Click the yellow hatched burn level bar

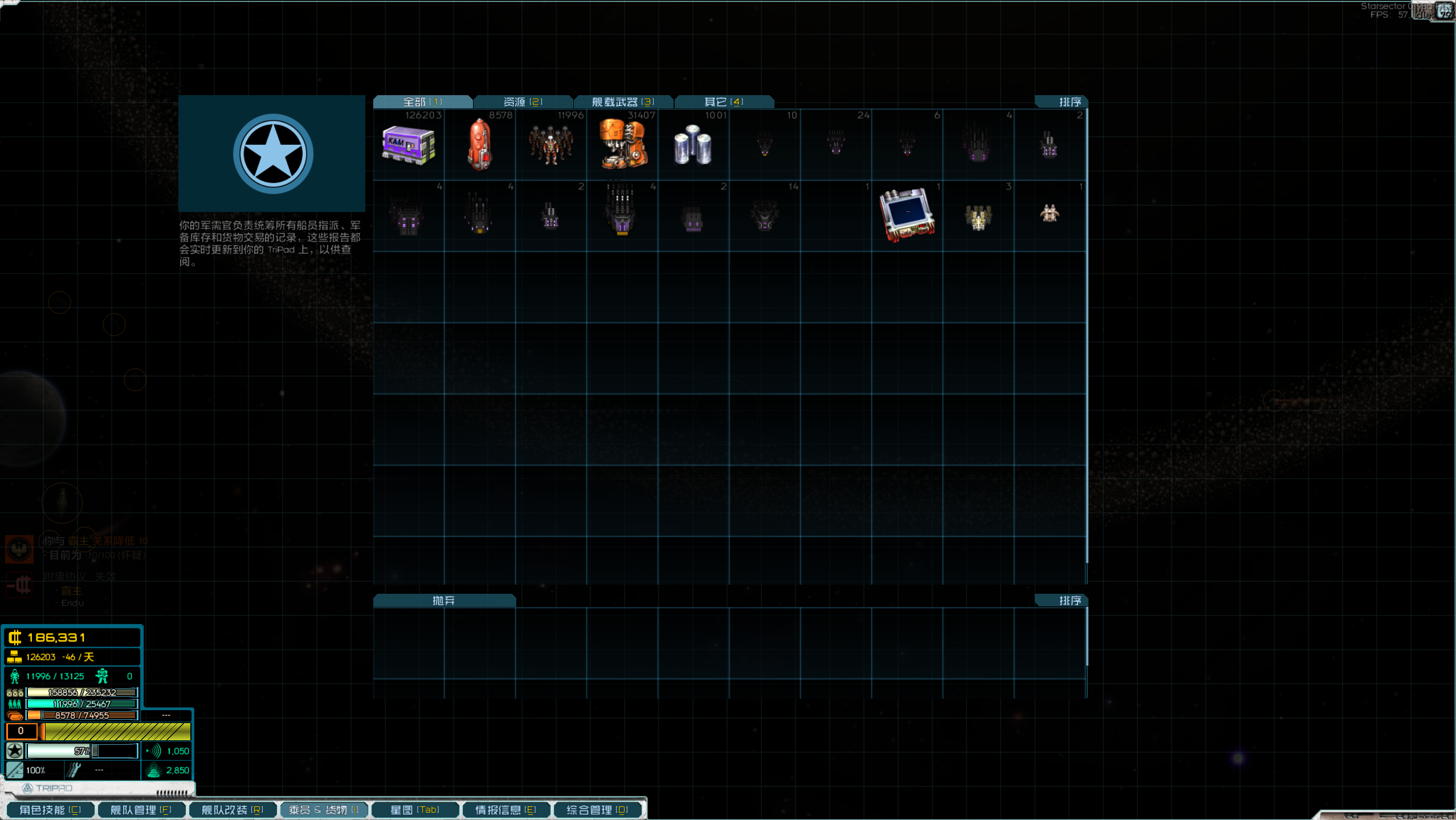[117, 731]
